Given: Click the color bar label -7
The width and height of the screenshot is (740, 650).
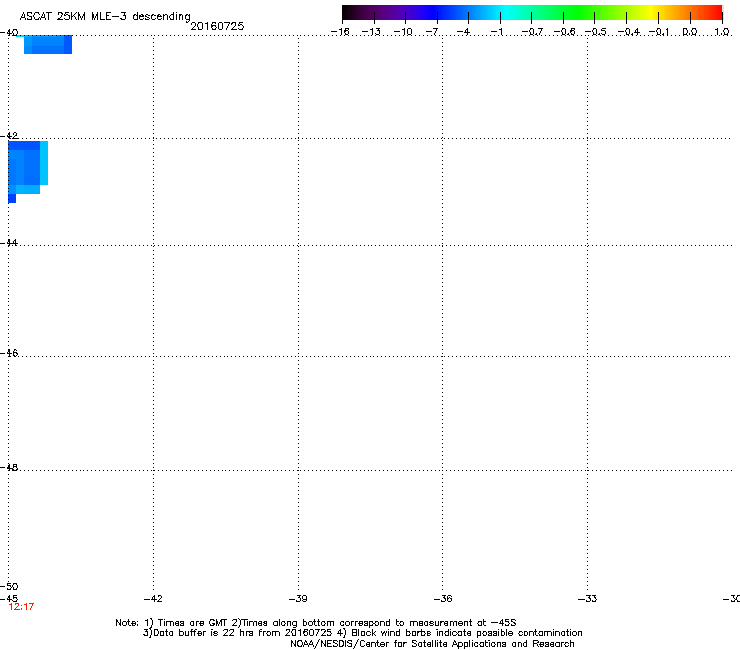Looking at the screenshot, I should tap(433, 32).
